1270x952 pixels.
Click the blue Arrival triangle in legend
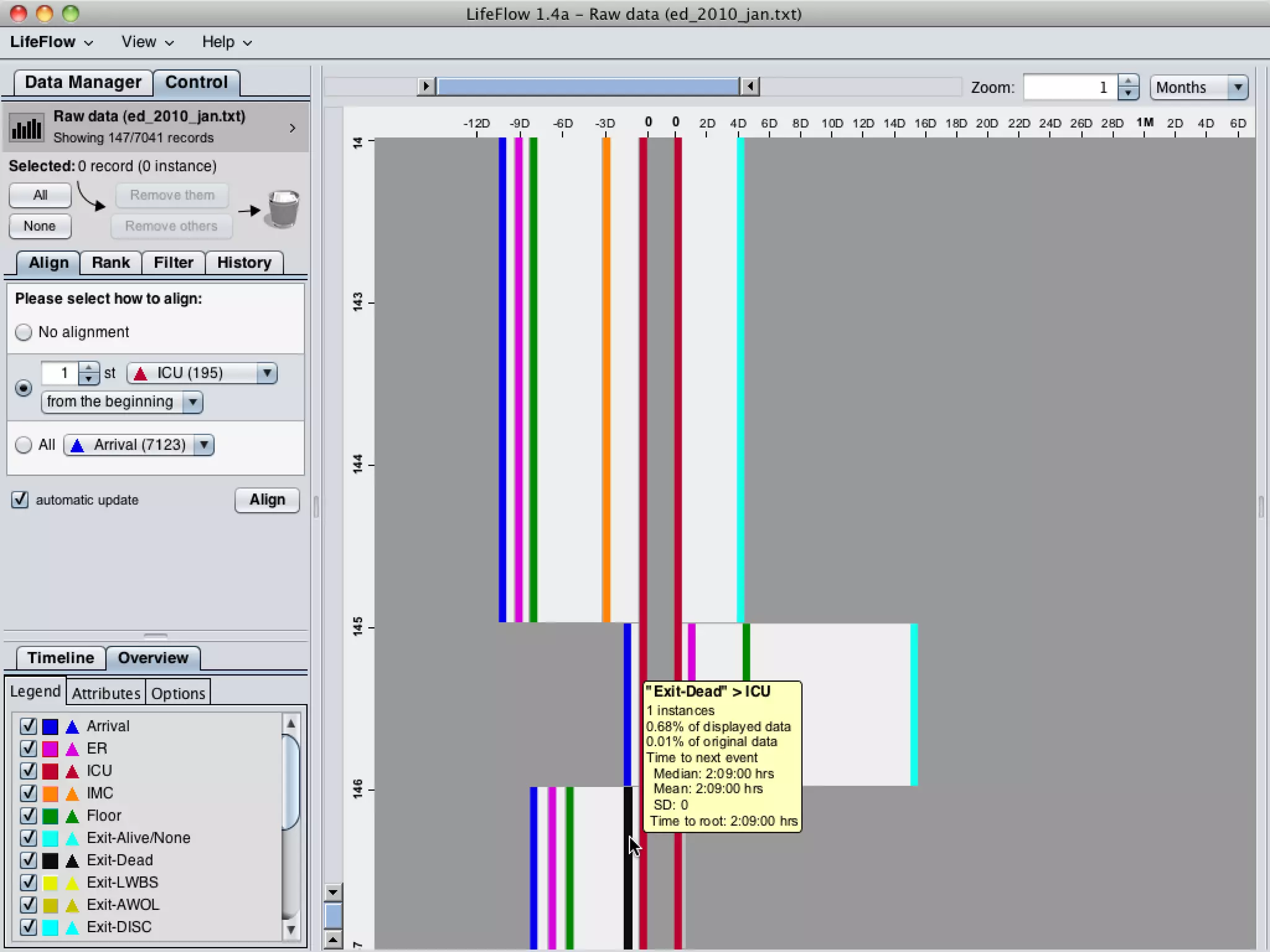click(x=73, y=726)
